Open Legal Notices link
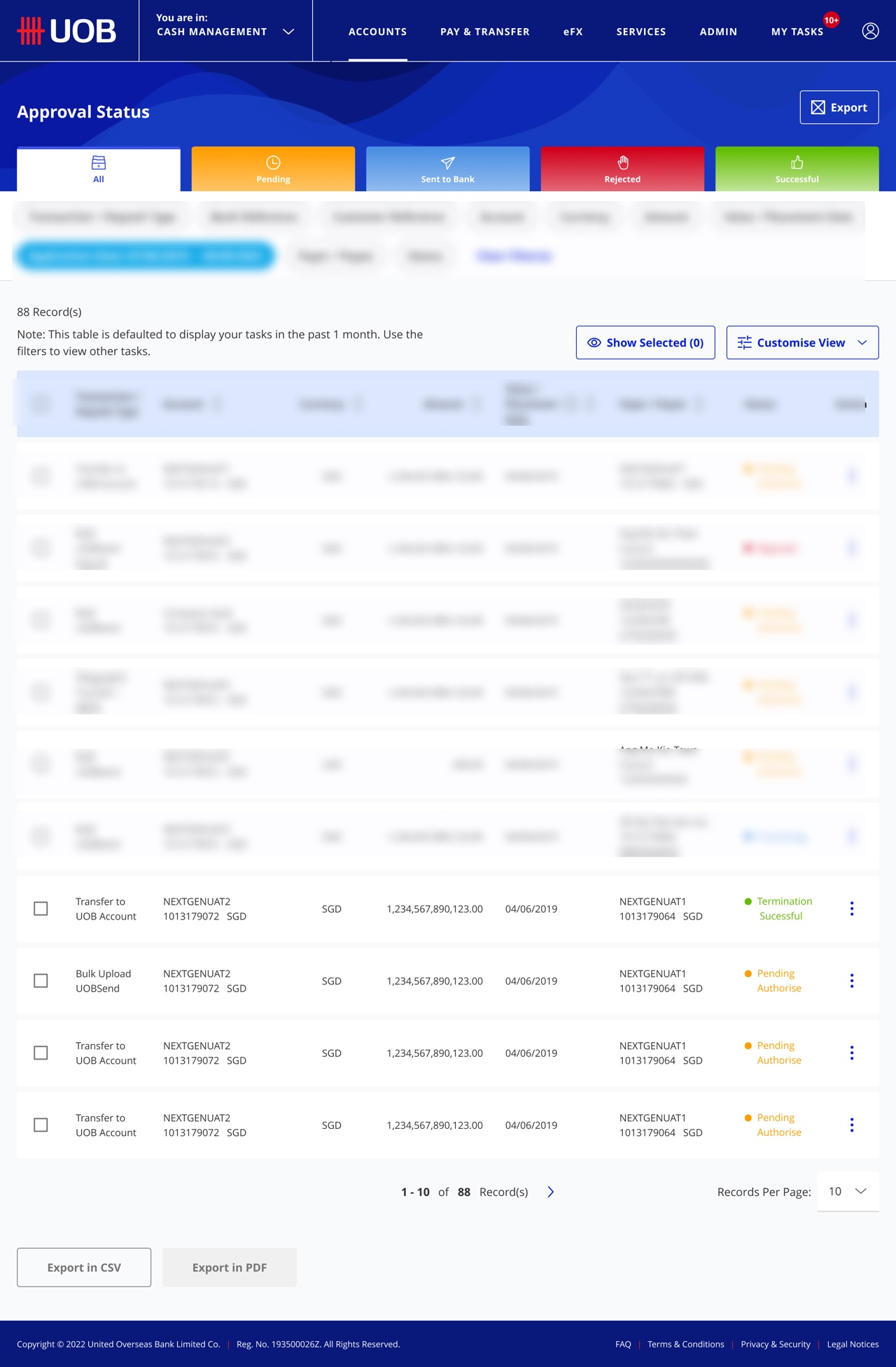This screenshot has width=896, height=1367. [853, 1344]
